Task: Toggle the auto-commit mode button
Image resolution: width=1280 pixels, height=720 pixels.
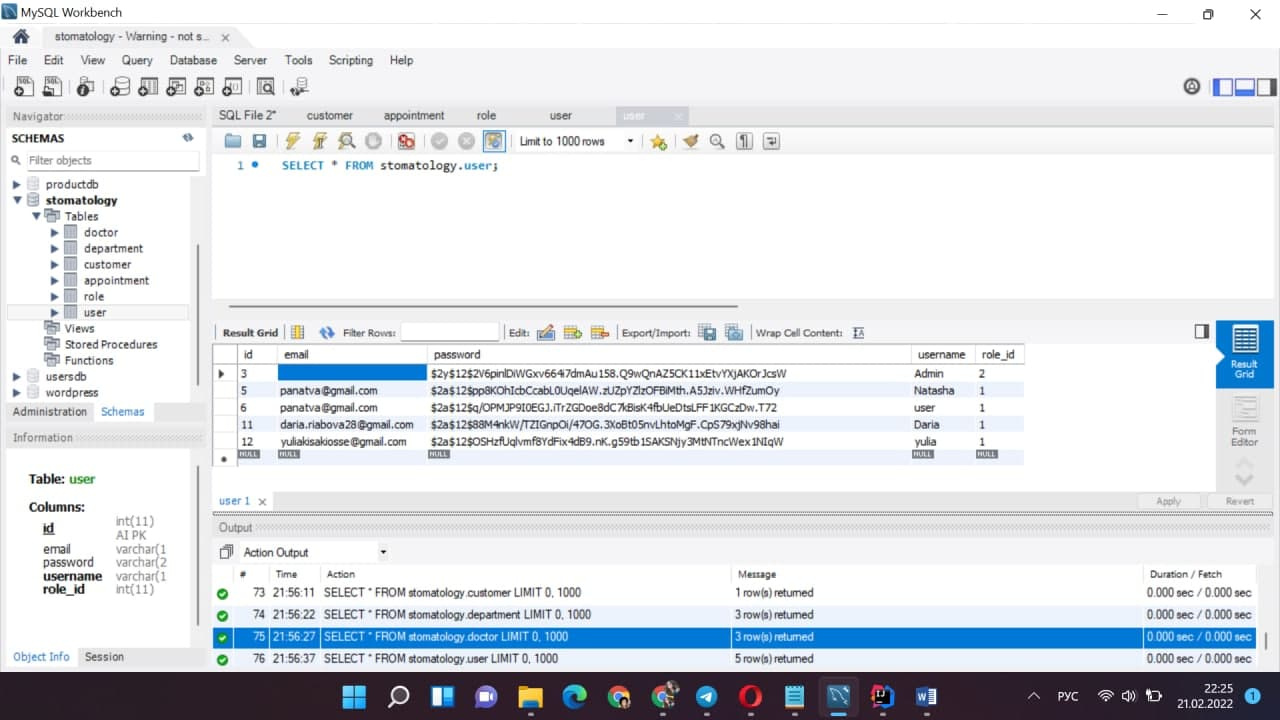Action: (494, 141)
